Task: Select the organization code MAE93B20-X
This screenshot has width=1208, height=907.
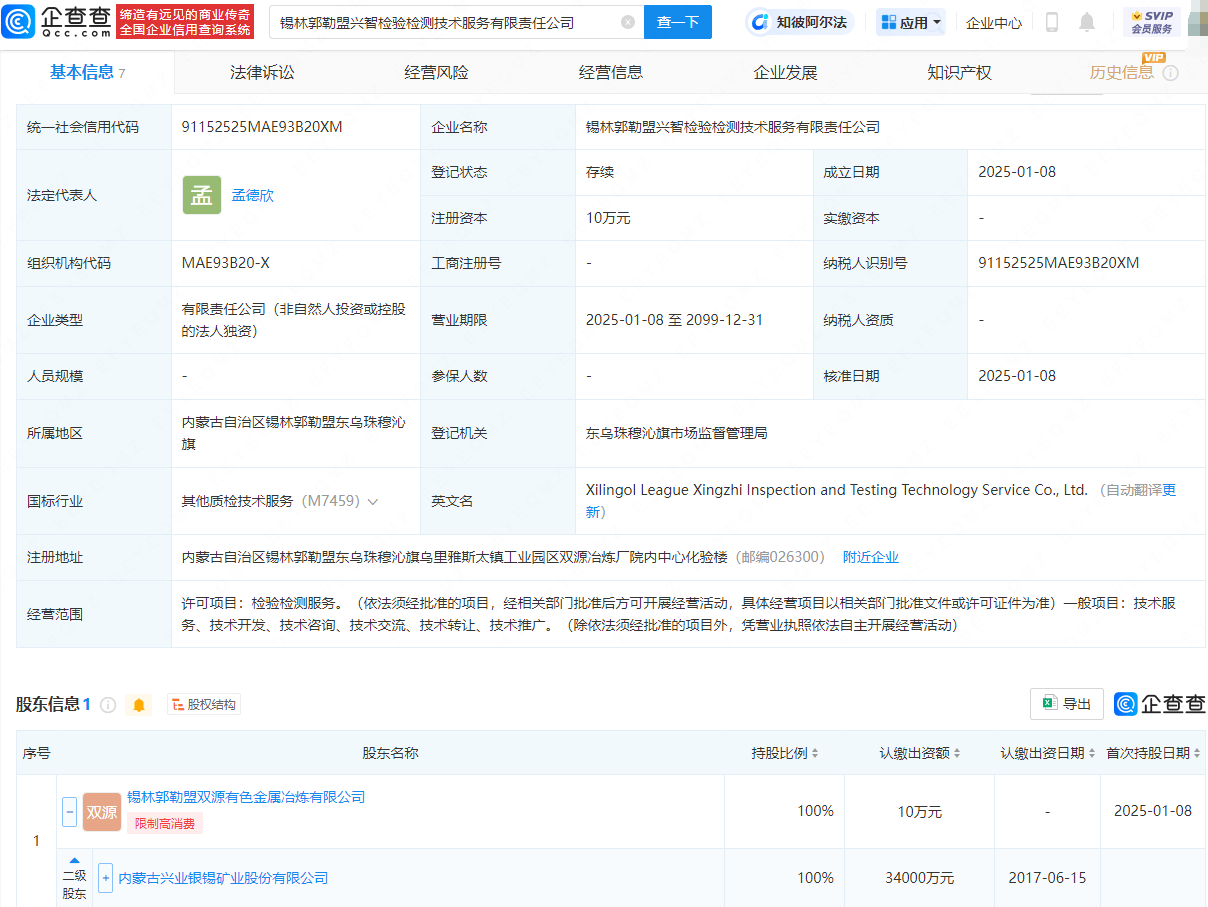Action: 226,263
